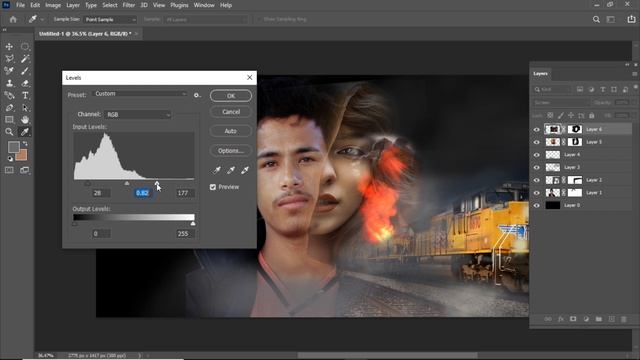
Task: Pick the black point eyedropper in Levels
Action: pos(217,170)
